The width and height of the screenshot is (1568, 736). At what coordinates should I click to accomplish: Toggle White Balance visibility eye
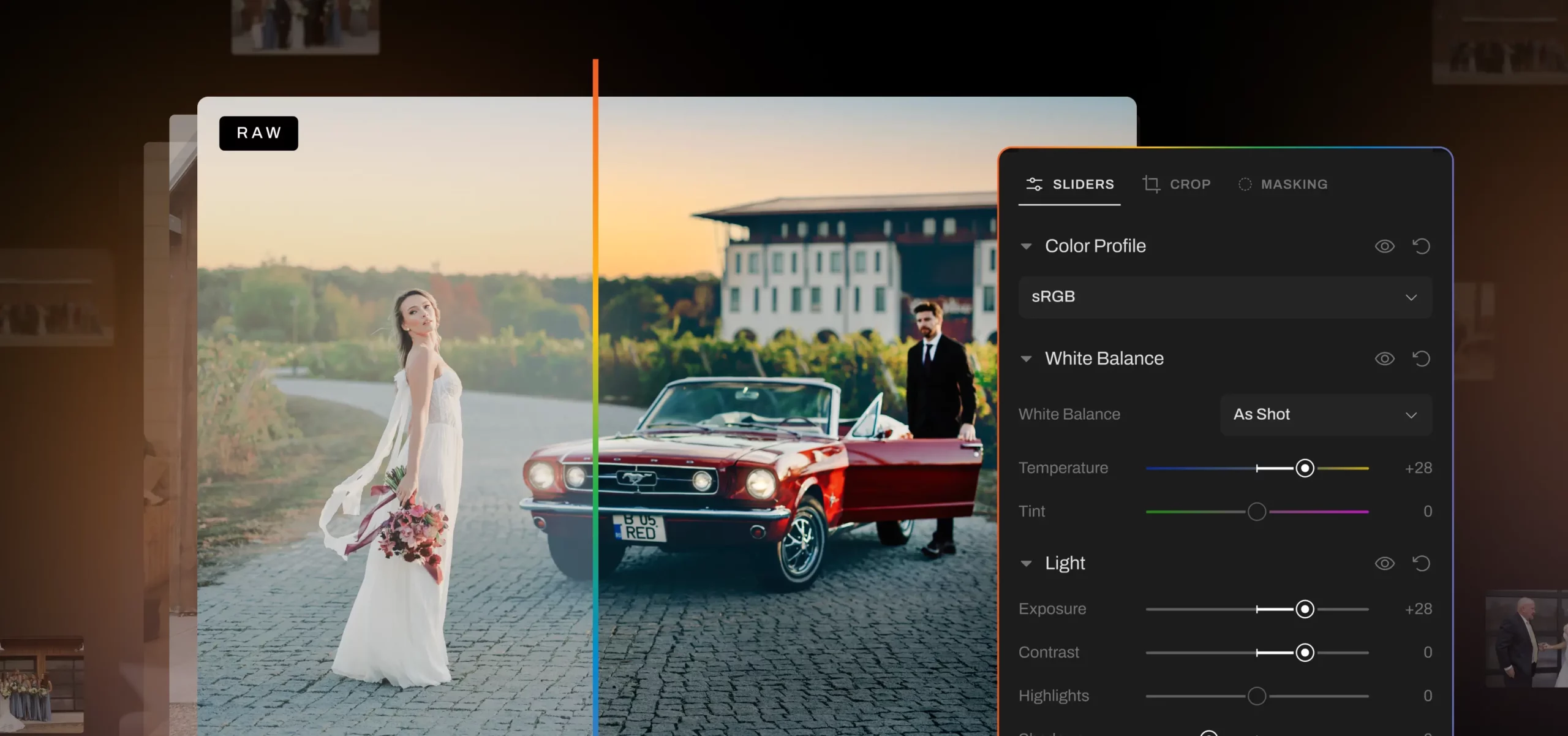coord(1384,359)
